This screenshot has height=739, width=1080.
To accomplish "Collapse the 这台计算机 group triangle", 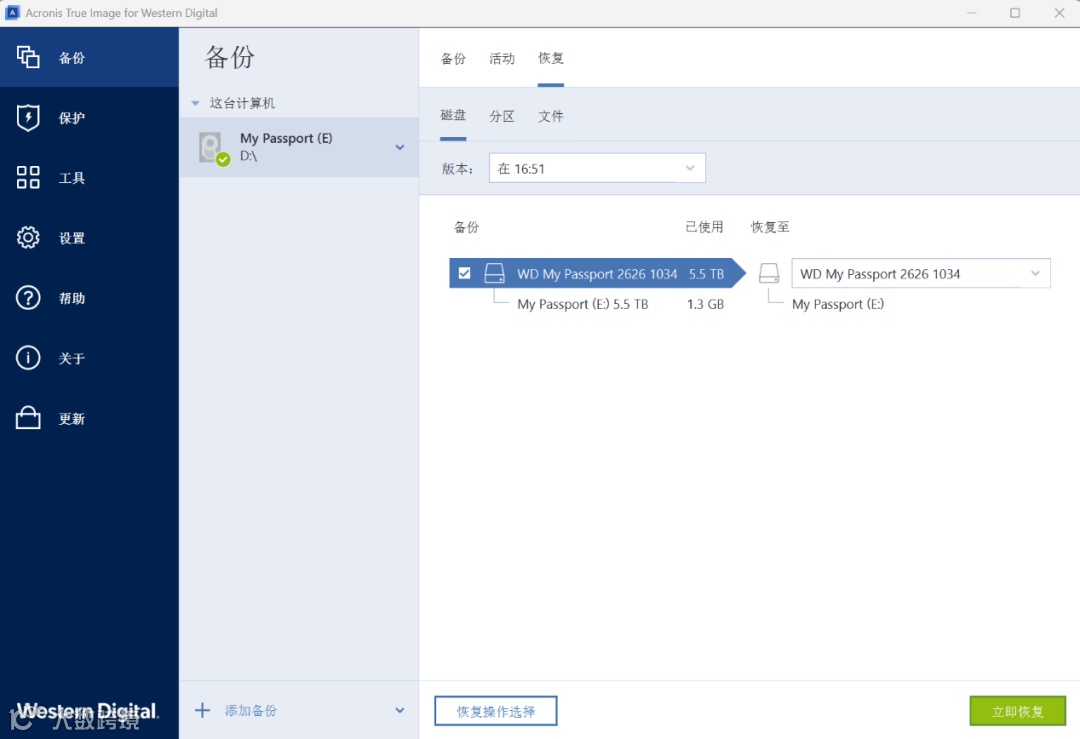I will [195, 103].
